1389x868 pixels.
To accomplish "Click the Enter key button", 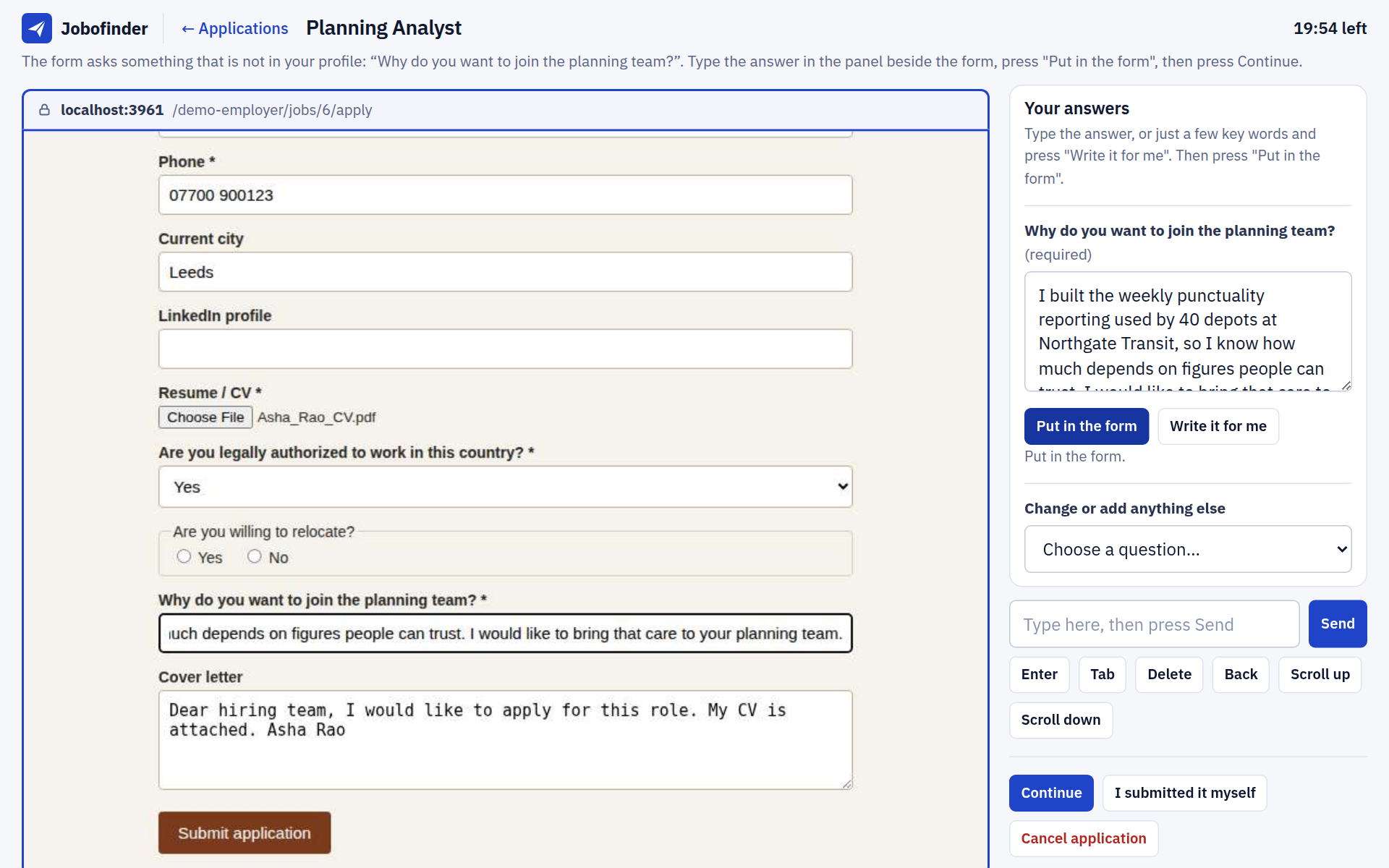I will pyautogui.click(x=1039, y=674).
